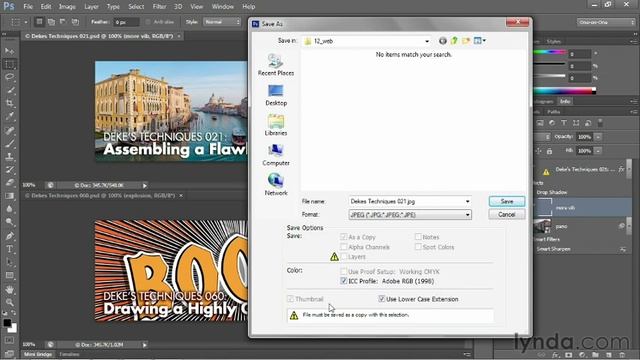The height and width of the screenshot is (360, 640).
Task: Toggle the Use Proof Setup checkbox
Action: 344,271
